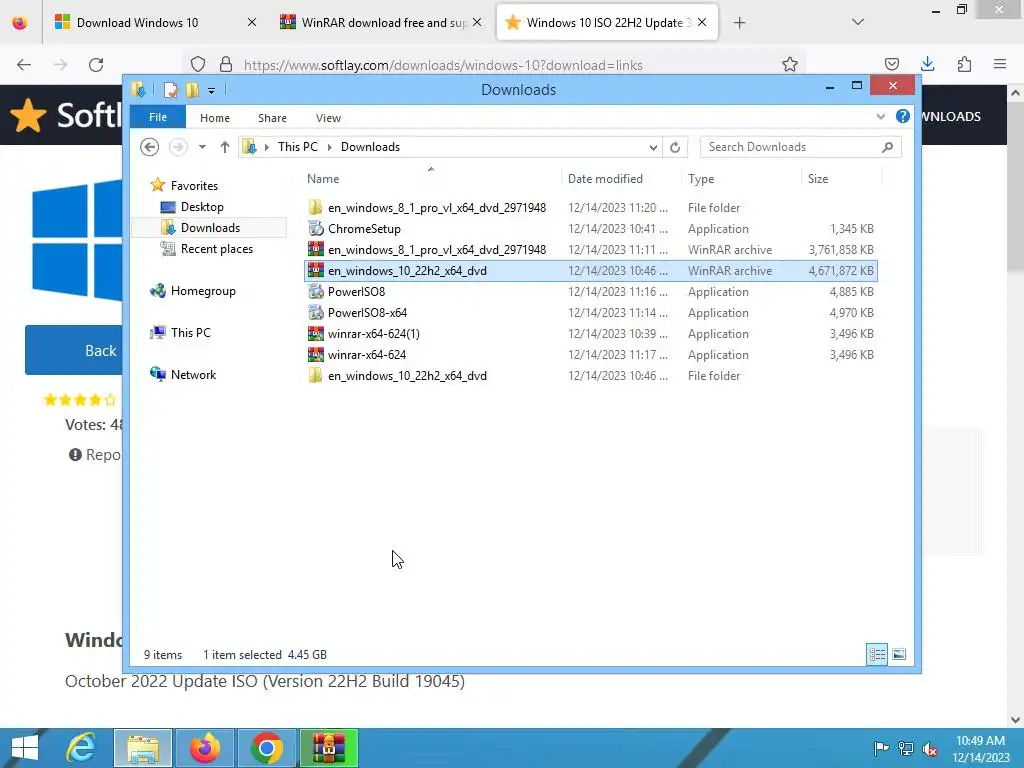Viewport: 1024px width, 768px height.
Task: Open Google Chrome from taskbar
Action: point(267,748)
